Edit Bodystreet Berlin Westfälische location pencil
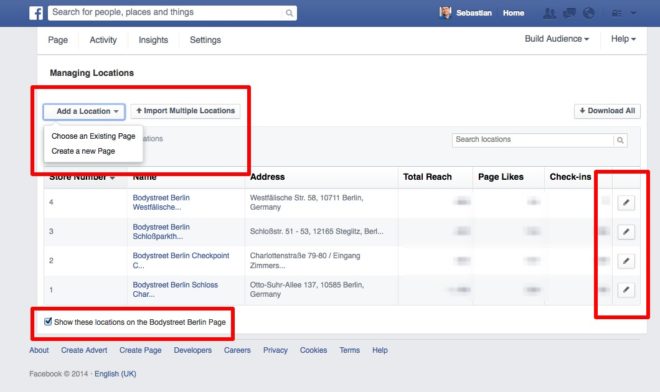Screen dimensions: 660x392 (x=626, y=203)
